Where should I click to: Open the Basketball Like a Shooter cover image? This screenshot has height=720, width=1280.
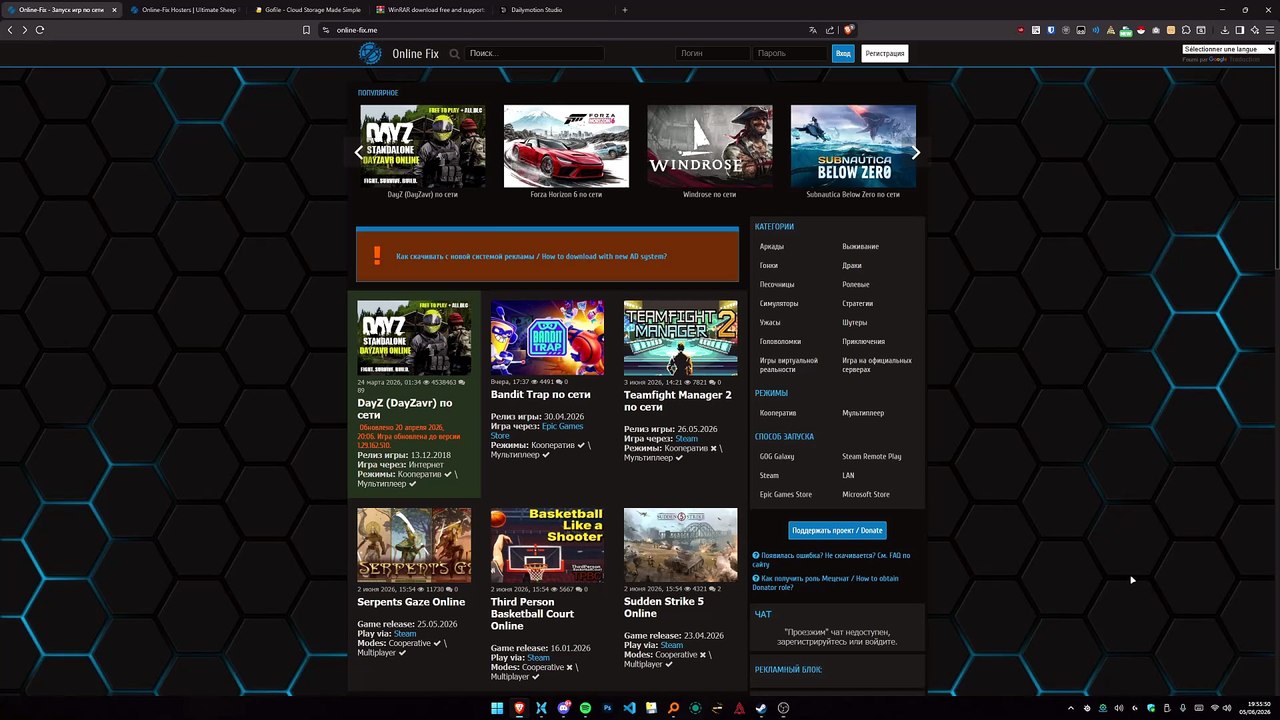click(547, 545)
